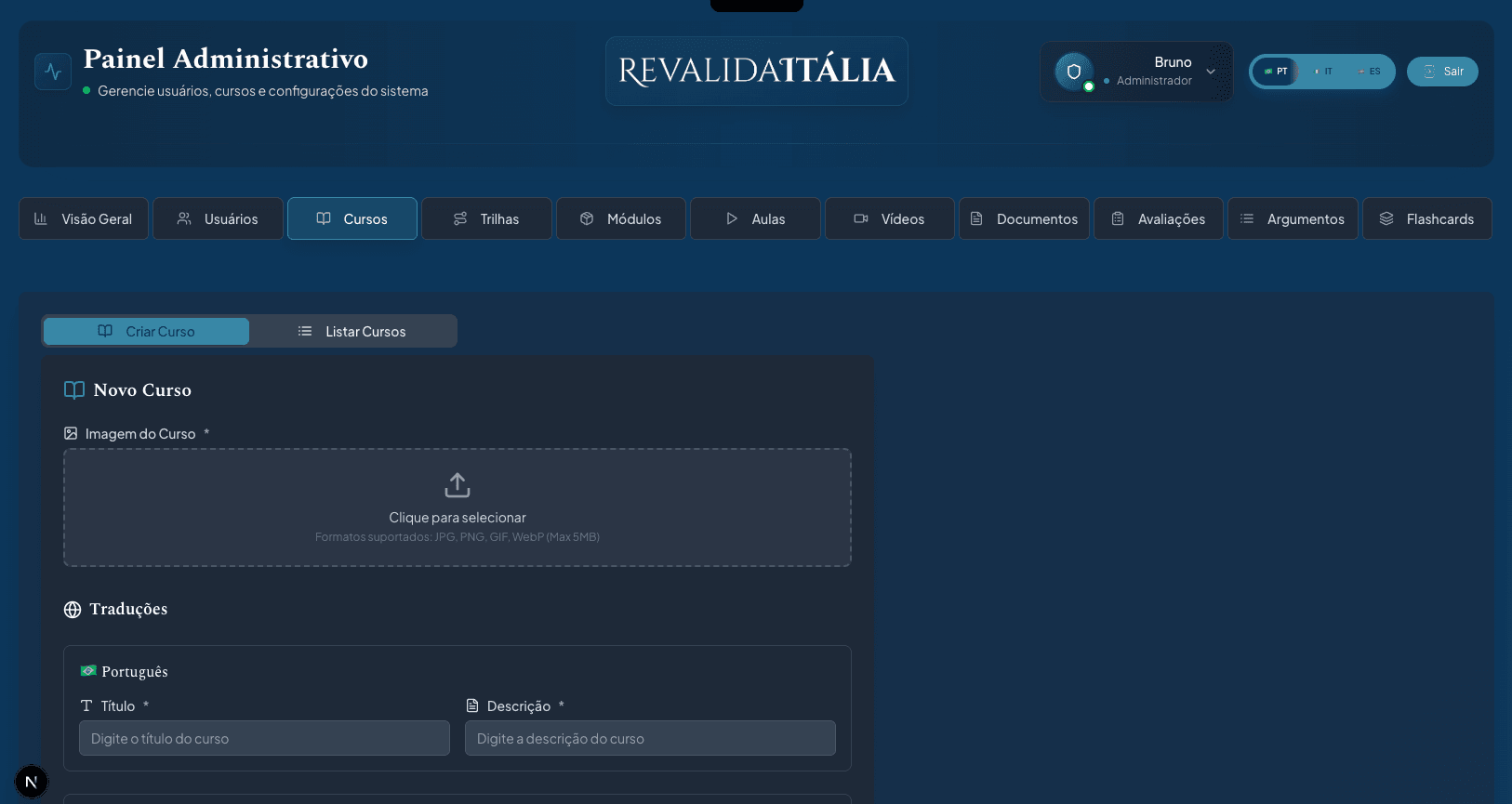
Task: Click the clipboard icon in Avaliações
Action: point(1118,218)
